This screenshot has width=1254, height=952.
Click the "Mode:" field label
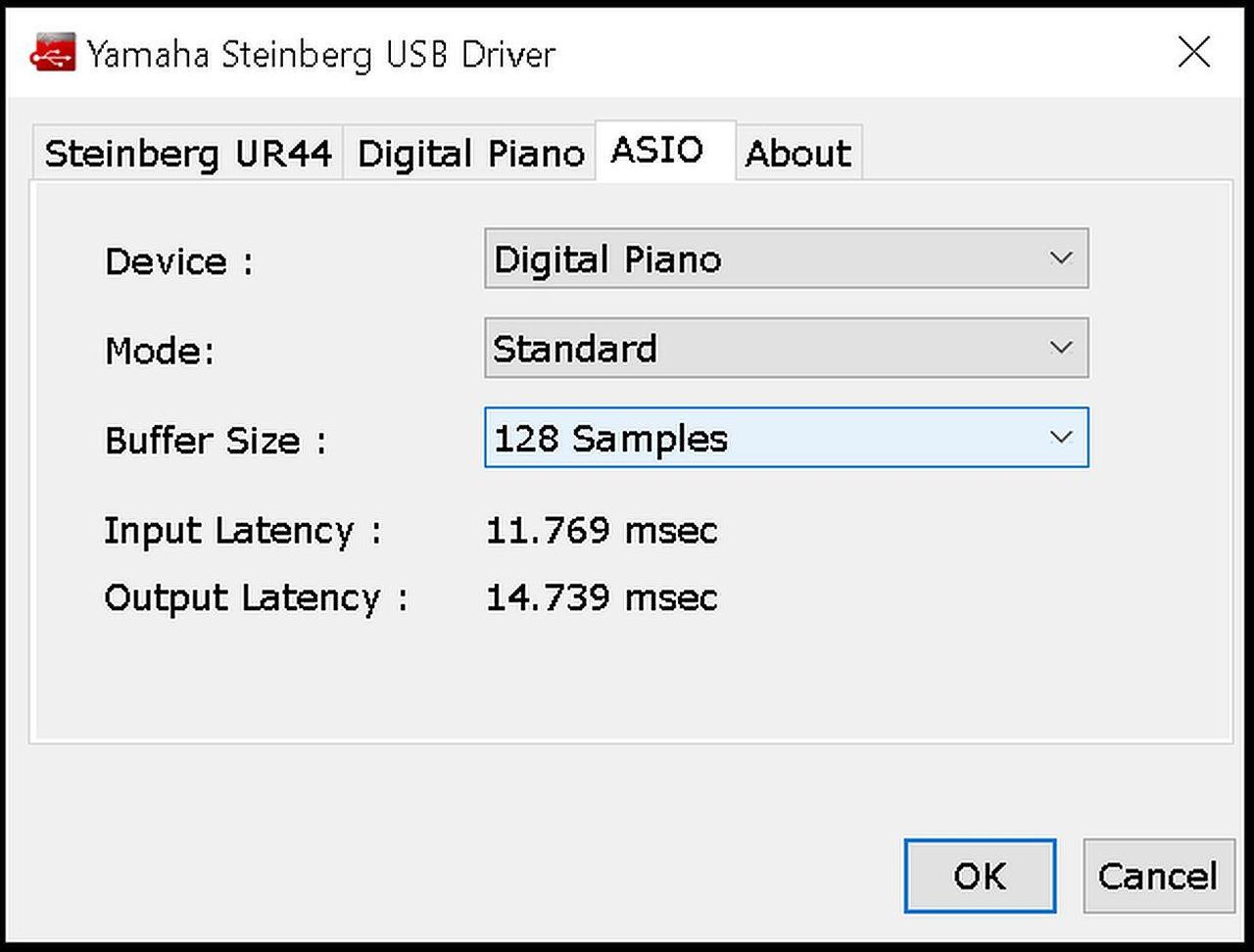point(160,351)
